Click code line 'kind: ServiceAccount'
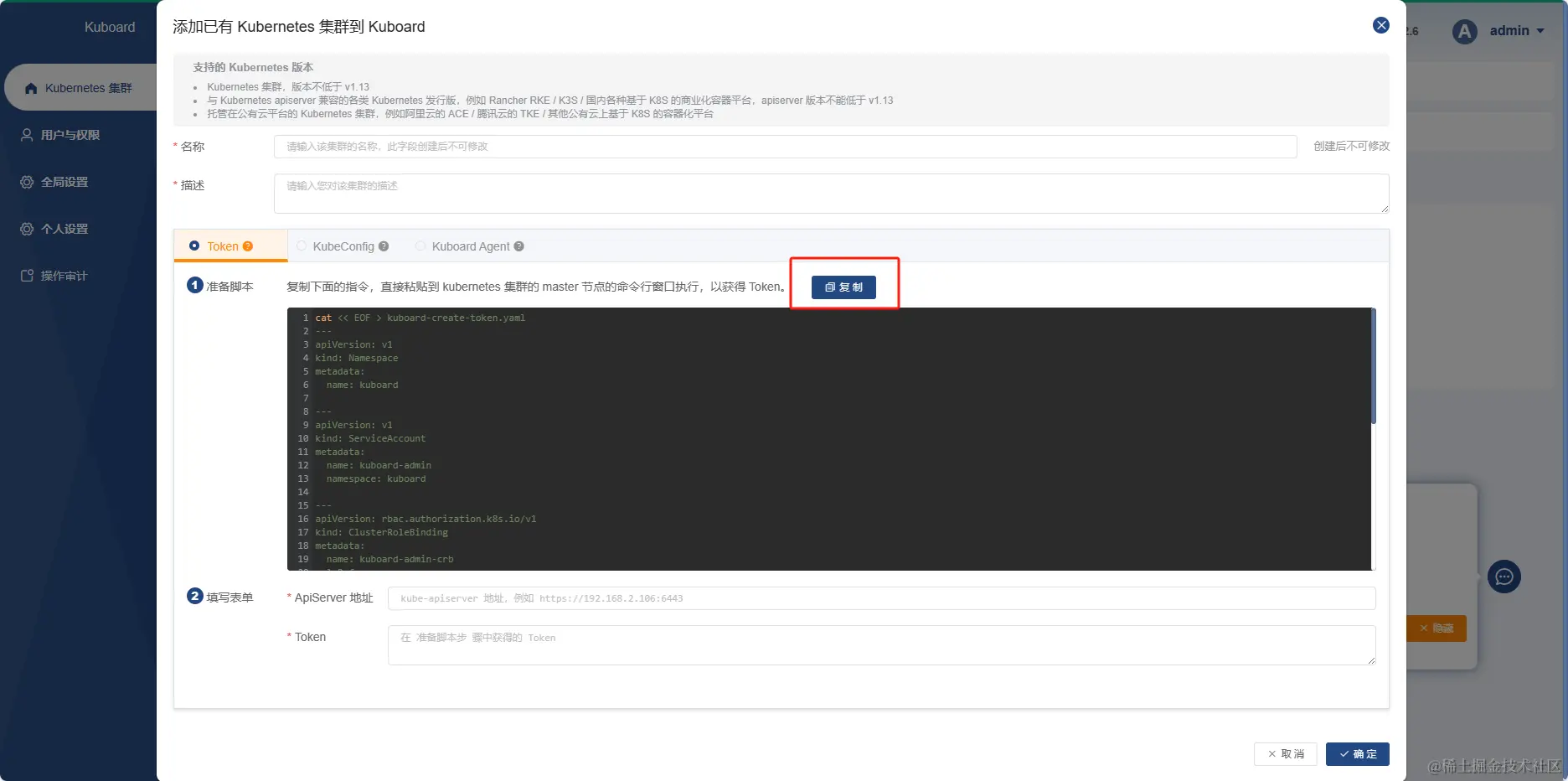The width and height of the screenshot is (1568, 781). click(x=370, y=438)
